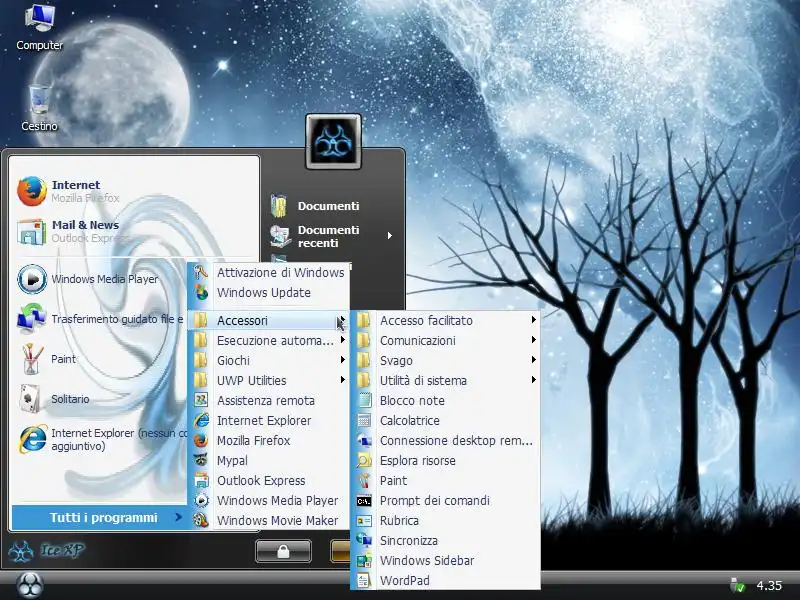Click the Rubrica text label
The width and height of the screenshot is (800, 600).
click(399, 520)
